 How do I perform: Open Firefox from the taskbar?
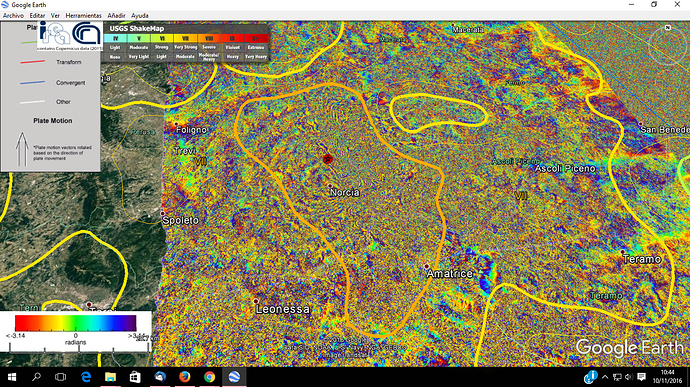(185, 377)
